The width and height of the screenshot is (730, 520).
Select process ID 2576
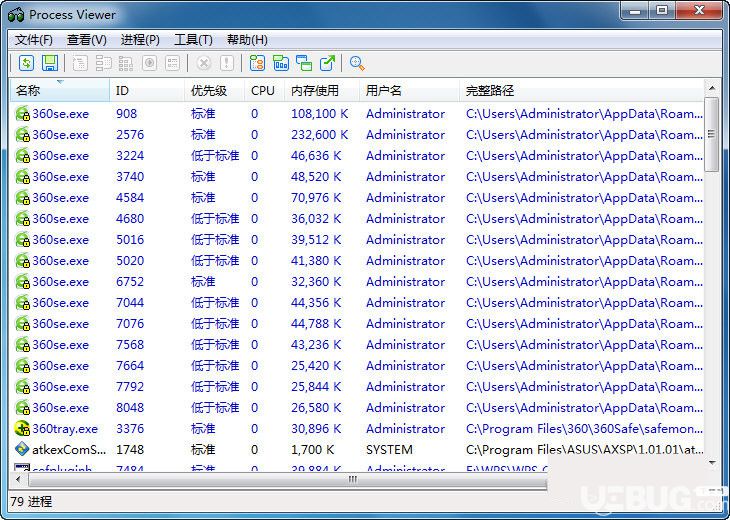(130, 135)
